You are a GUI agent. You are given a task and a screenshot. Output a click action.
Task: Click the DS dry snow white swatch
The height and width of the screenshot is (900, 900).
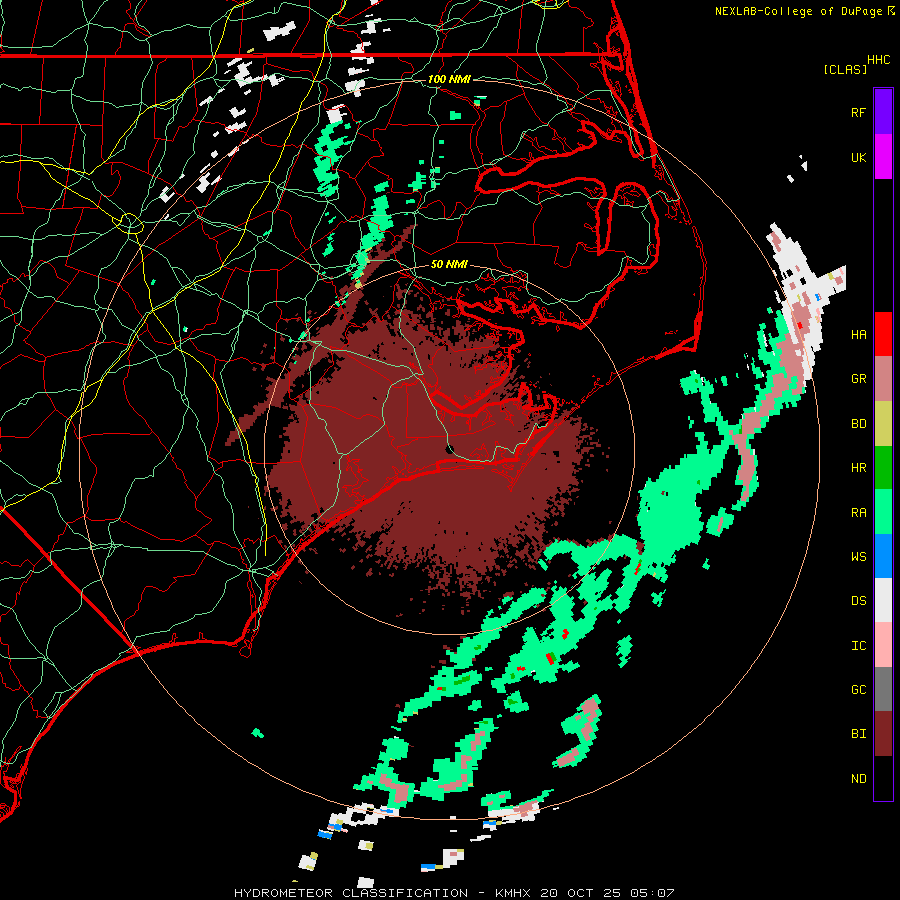(883, 600)
